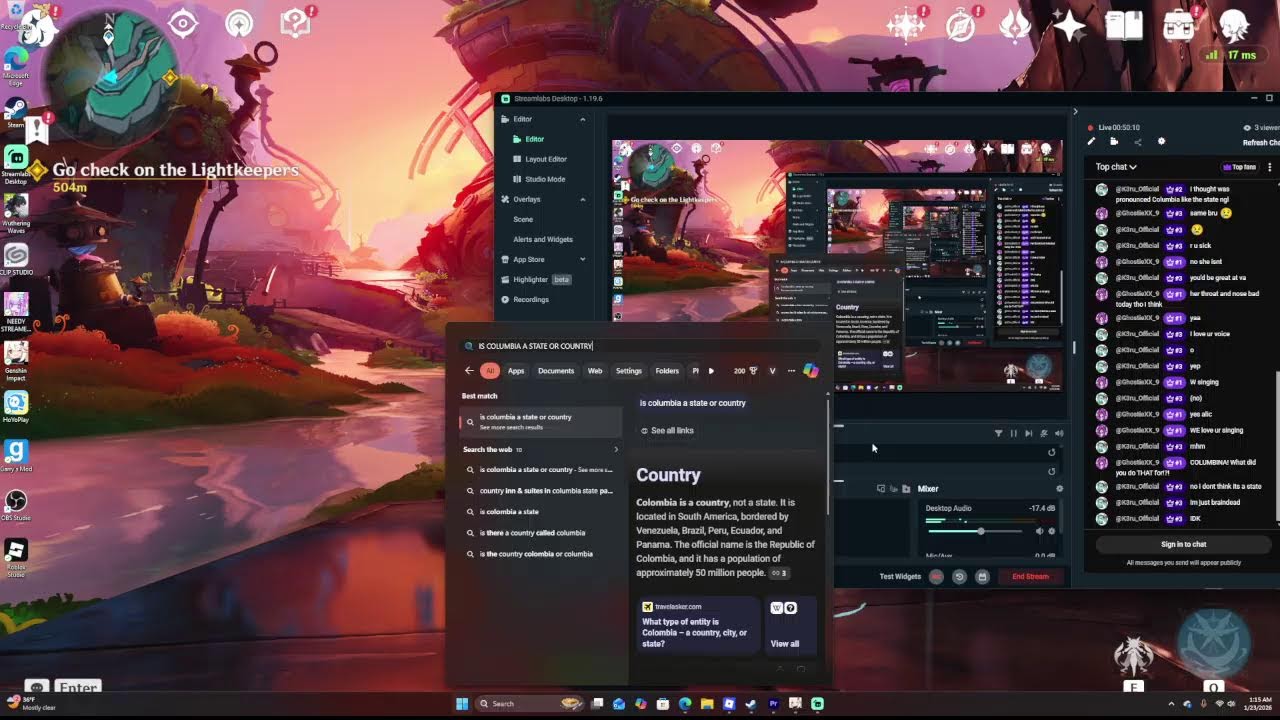Click the See all links link

point(667,431)
